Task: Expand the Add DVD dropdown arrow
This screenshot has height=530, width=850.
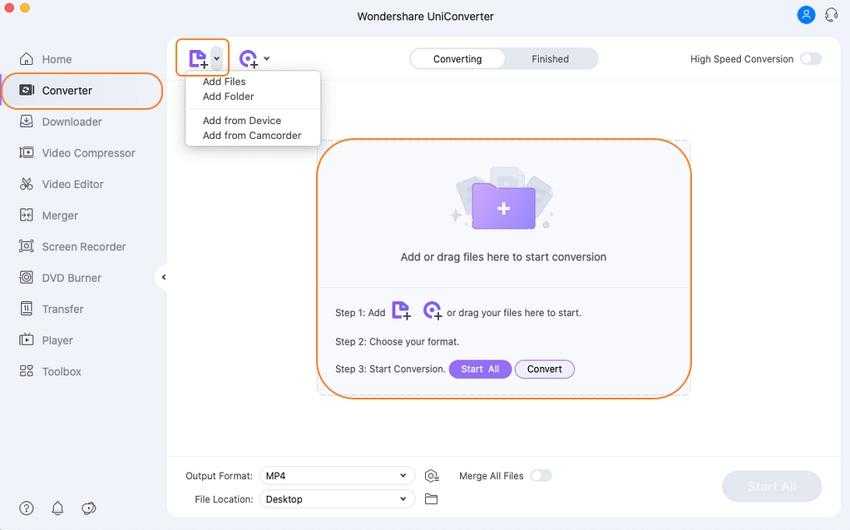Action: [x=266, y=59]
